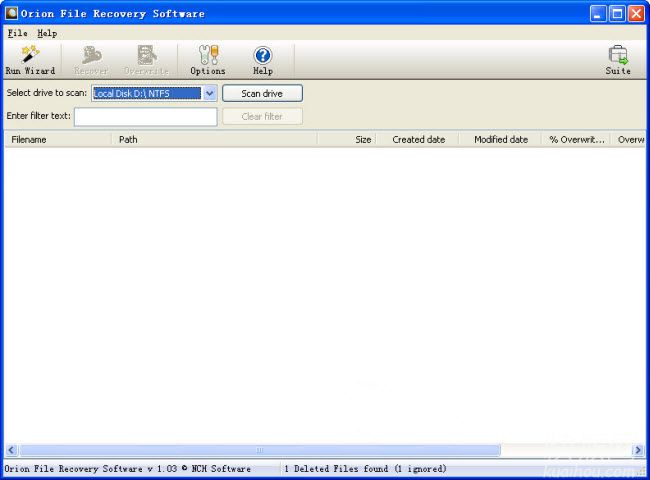Sort by the Path column header
The width and height of the screenshot is (650, 480).
214,140
